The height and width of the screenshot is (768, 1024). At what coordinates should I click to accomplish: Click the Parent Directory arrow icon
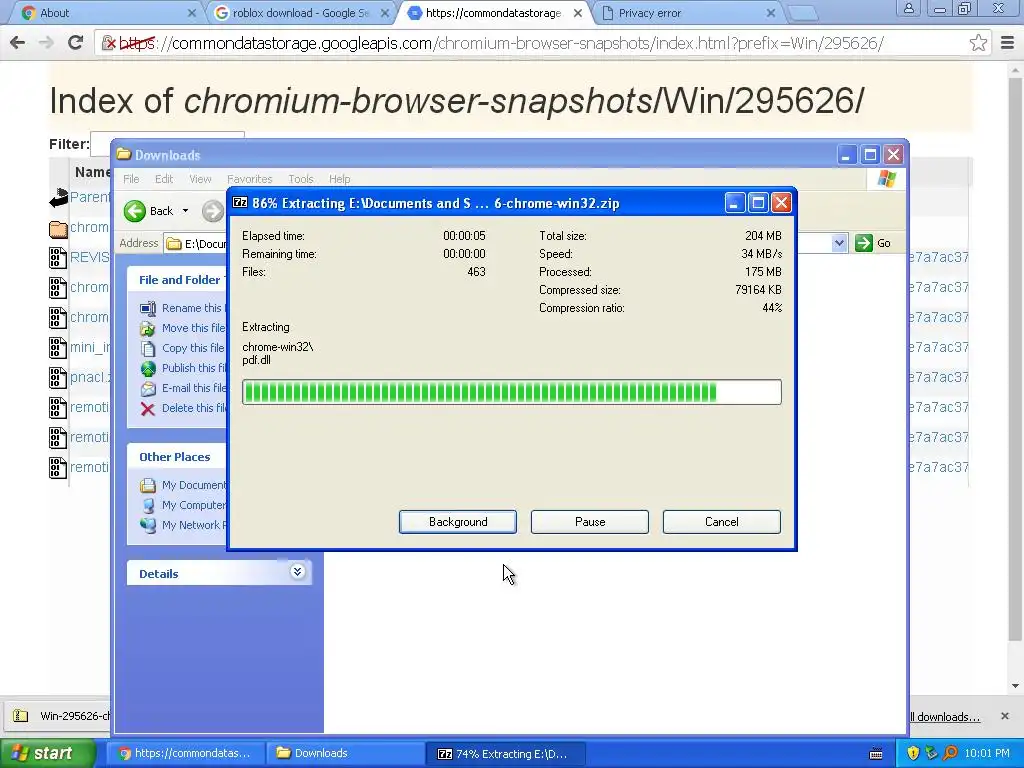58,198
